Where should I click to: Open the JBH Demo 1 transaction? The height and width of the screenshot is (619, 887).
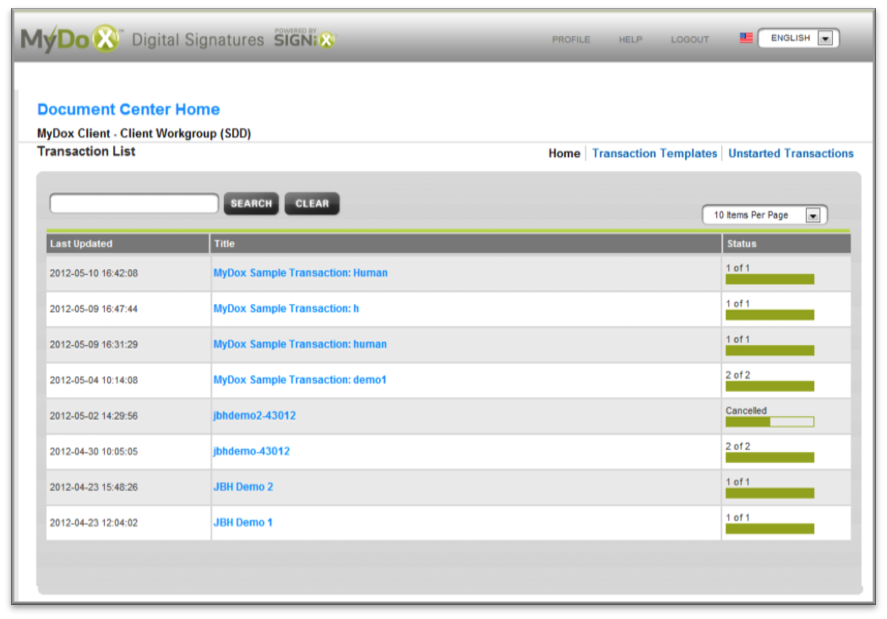pyautogui.click(x=242, y=523)
